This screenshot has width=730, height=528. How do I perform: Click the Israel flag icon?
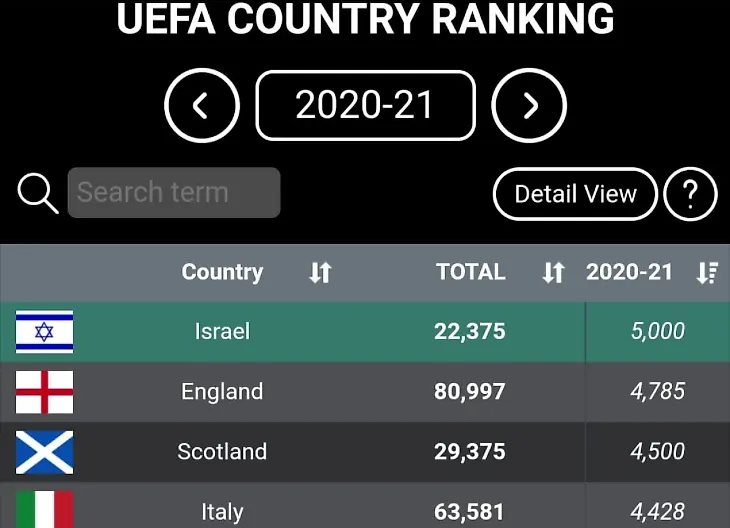tap(44, 332)
